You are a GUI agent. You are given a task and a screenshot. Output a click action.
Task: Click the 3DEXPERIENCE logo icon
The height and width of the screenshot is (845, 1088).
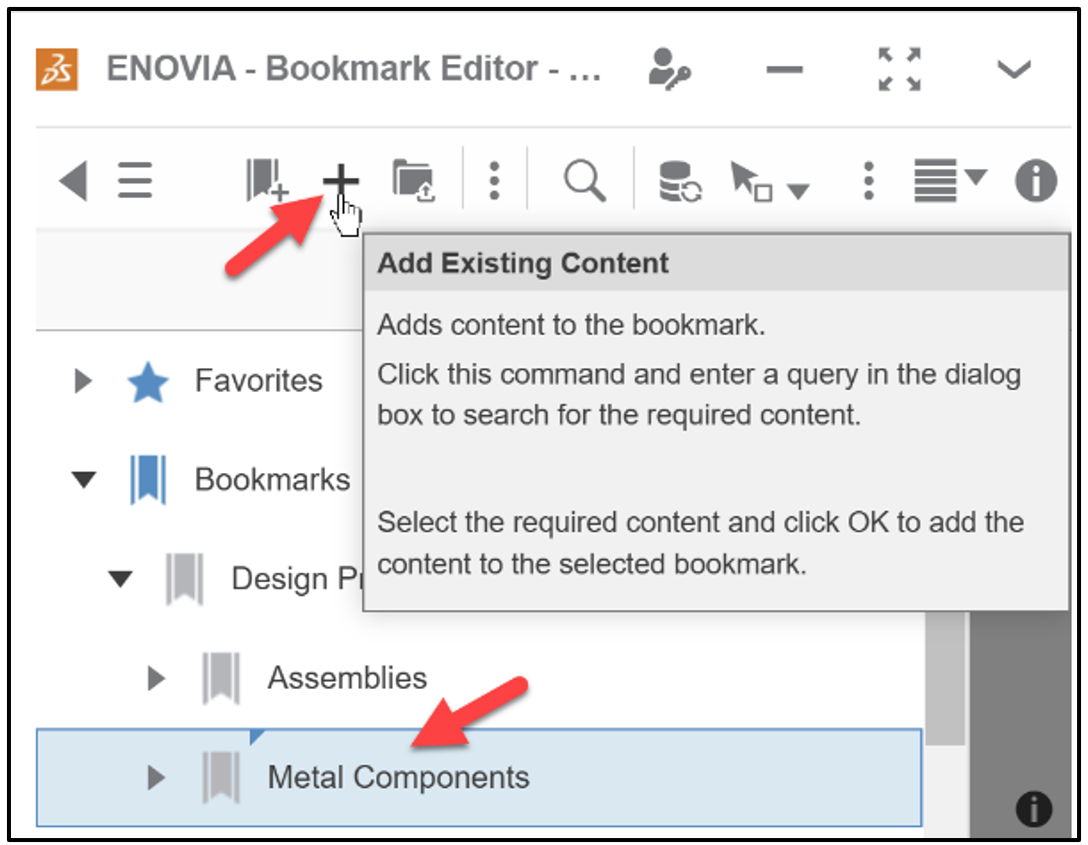click(x=55, y=68)
